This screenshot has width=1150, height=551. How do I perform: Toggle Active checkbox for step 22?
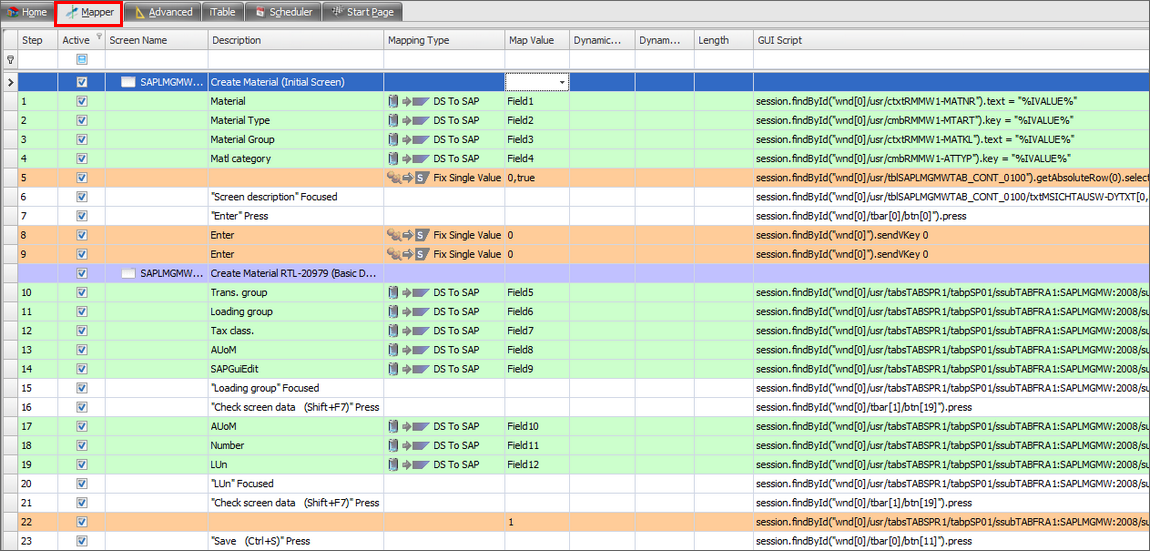point(82,521)
